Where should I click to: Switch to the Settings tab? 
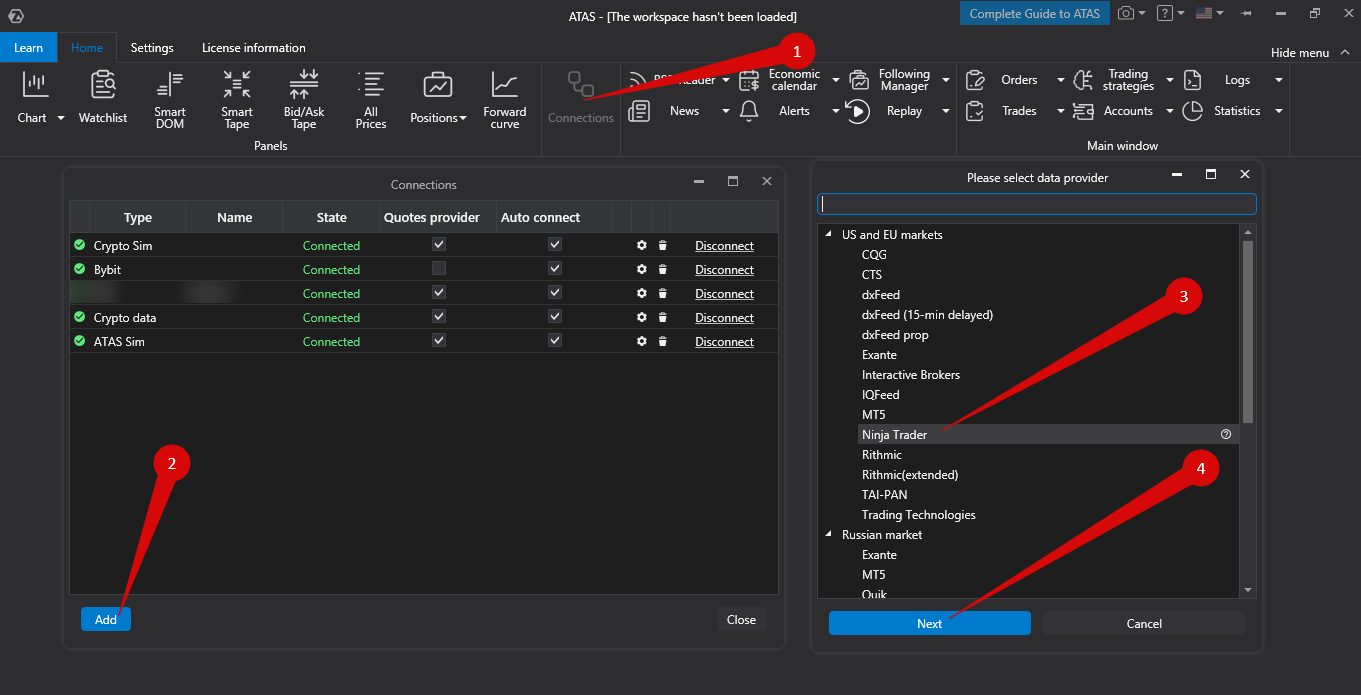point(152,47)
